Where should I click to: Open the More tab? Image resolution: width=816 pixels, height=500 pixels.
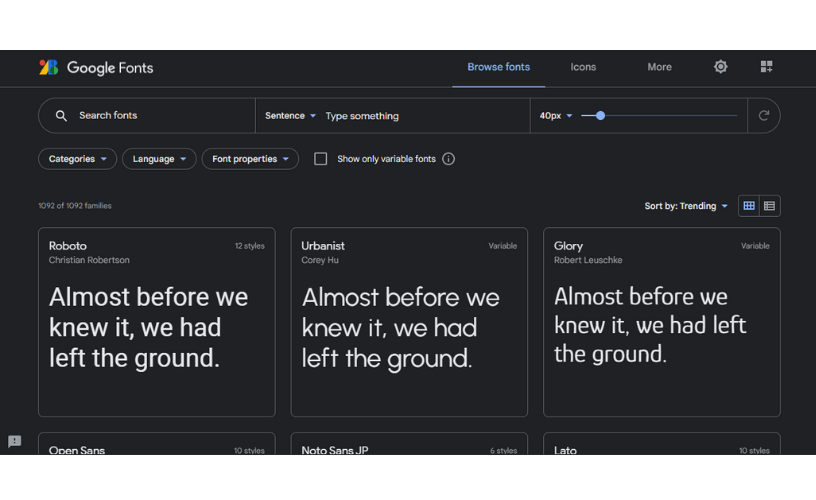(659, 67)
